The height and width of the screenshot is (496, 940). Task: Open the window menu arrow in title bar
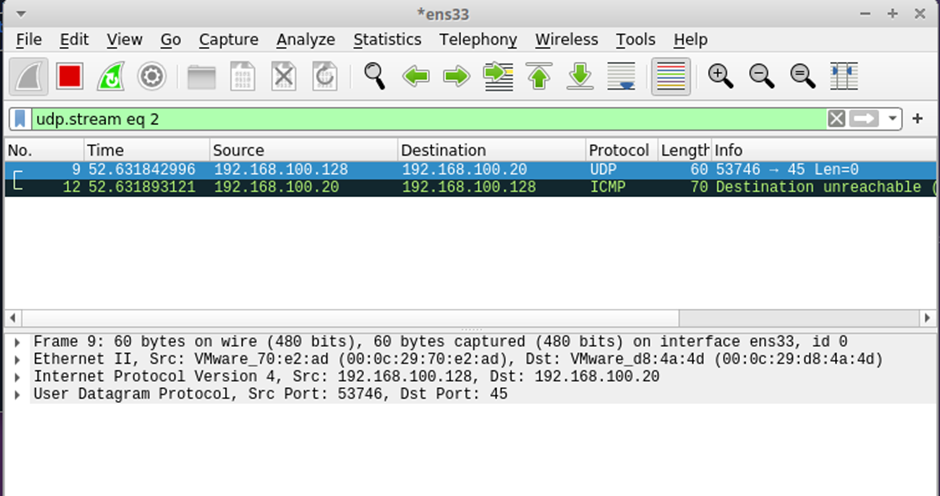pyautogui.click(x=21, y=14)
